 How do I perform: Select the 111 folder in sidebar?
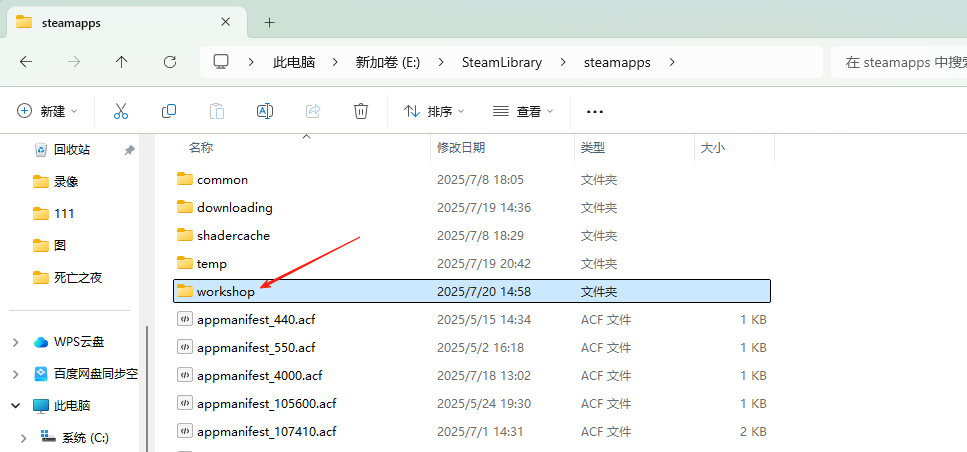point(64,213)
